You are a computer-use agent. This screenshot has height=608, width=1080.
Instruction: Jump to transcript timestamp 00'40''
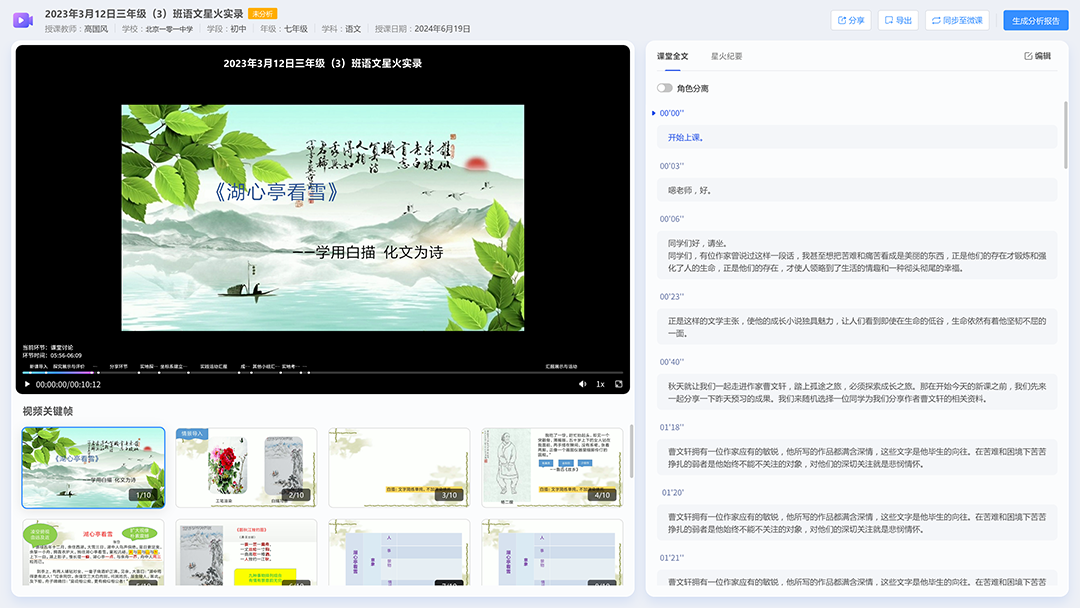click(671, 362)
